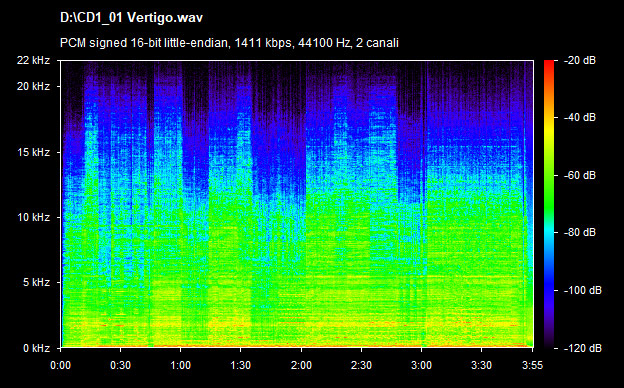Select the 20 kHz frequency axis label
The height and width of the screenshot is (388, 624).
tap(33, 86)
